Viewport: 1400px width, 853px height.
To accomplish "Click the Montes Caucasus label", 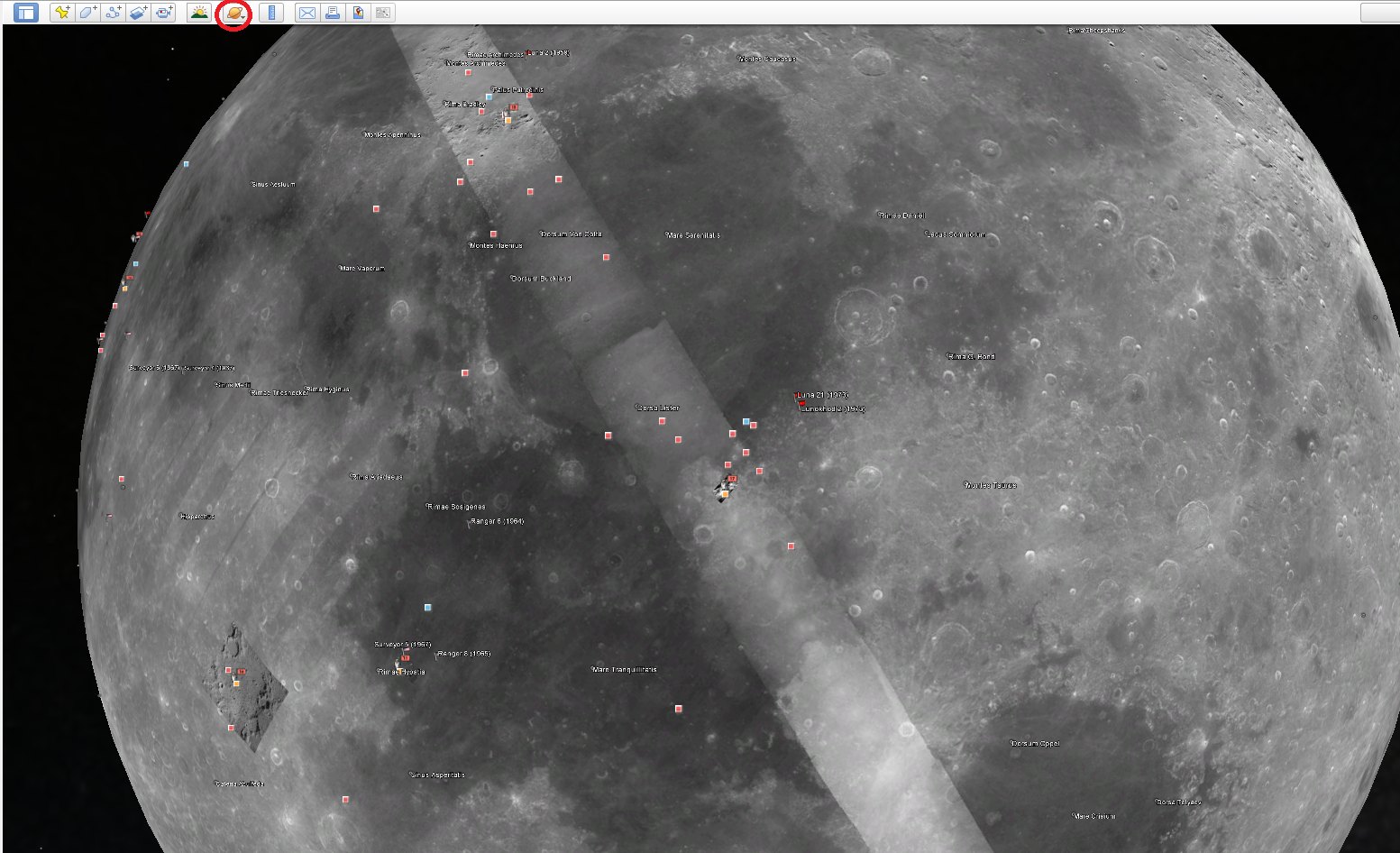I will 767,59.
